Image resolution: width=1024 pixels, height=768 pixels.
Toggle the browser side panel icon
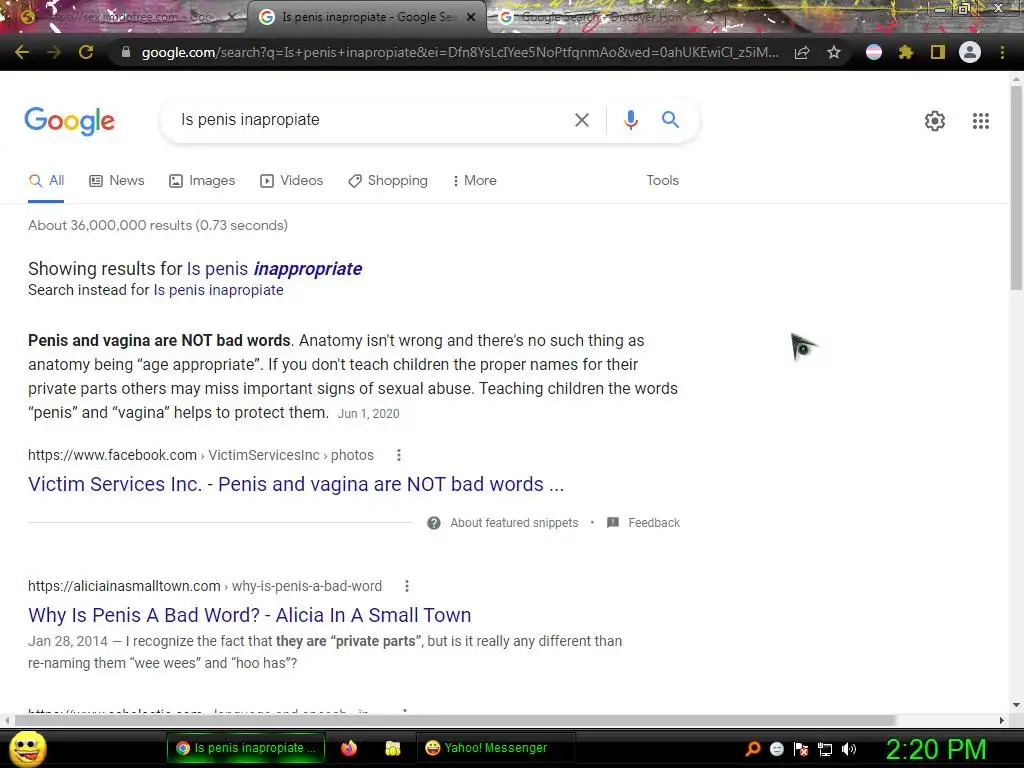(x=938, y=52)
